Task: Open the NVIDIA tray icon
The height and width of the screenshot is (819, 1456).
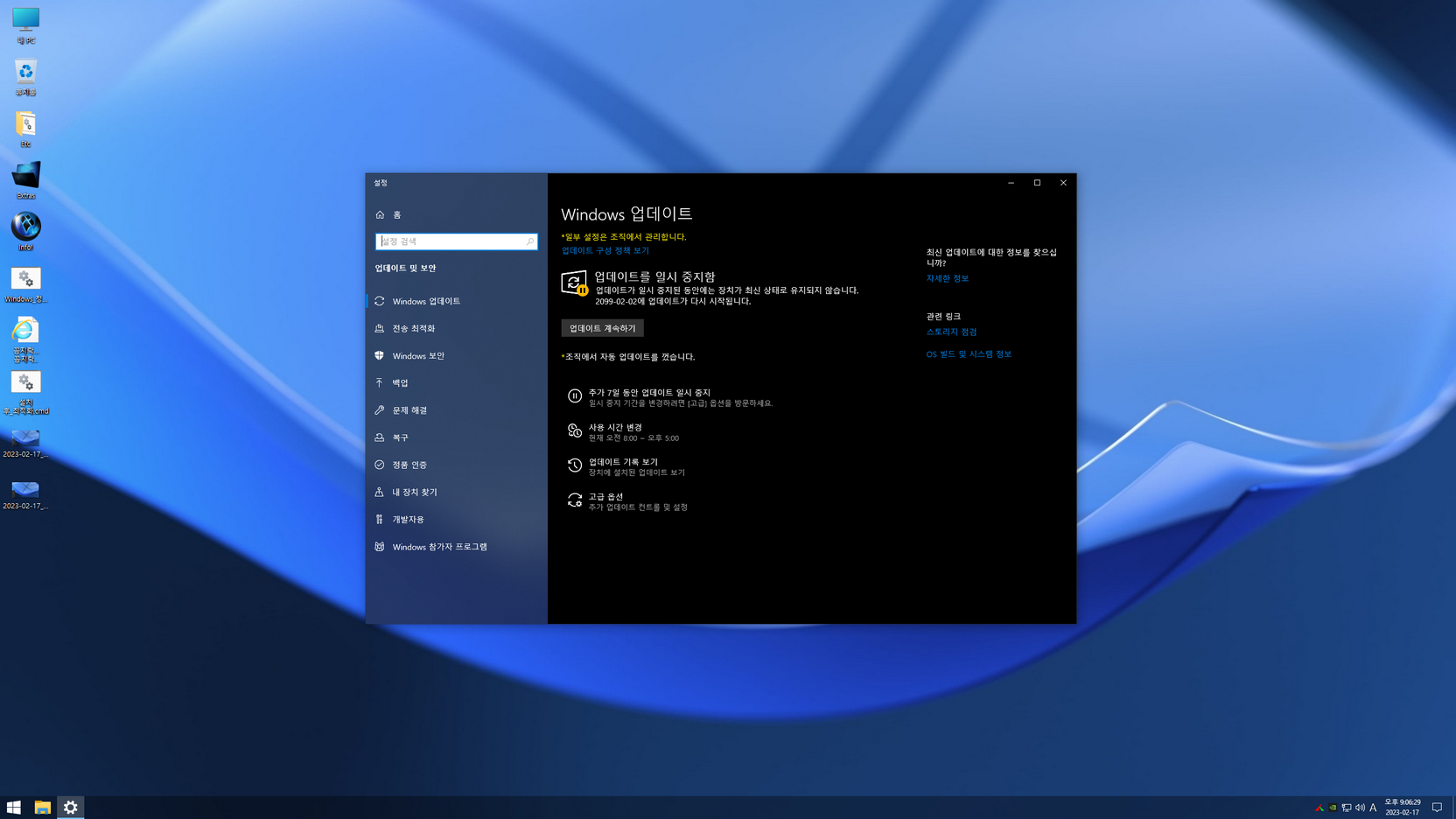Action: point(1333,808)
